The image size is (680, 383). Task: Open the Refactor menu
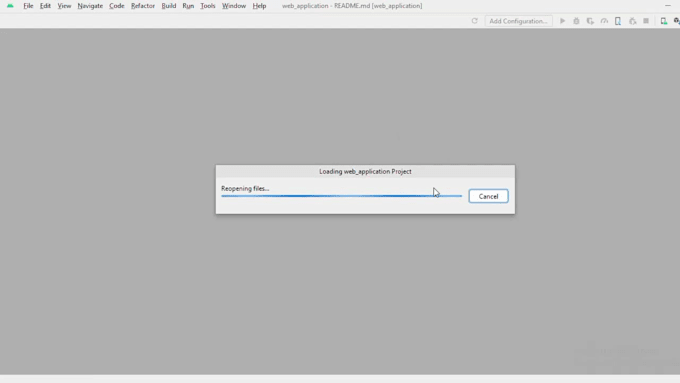coord(143,6)
